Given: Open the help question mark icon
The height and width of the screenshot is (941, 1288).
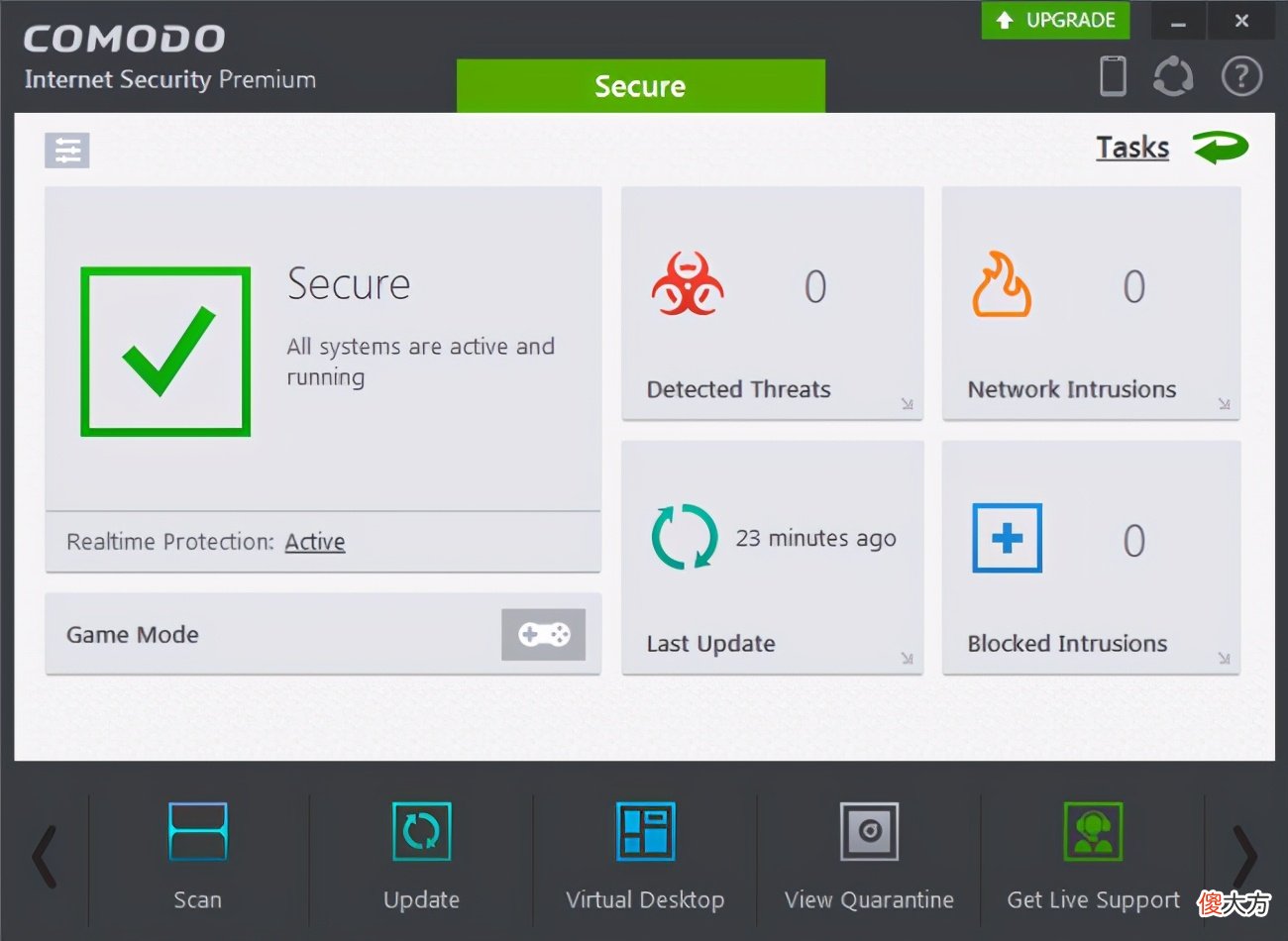Looking at the screenshot, I should [1241, 76].
